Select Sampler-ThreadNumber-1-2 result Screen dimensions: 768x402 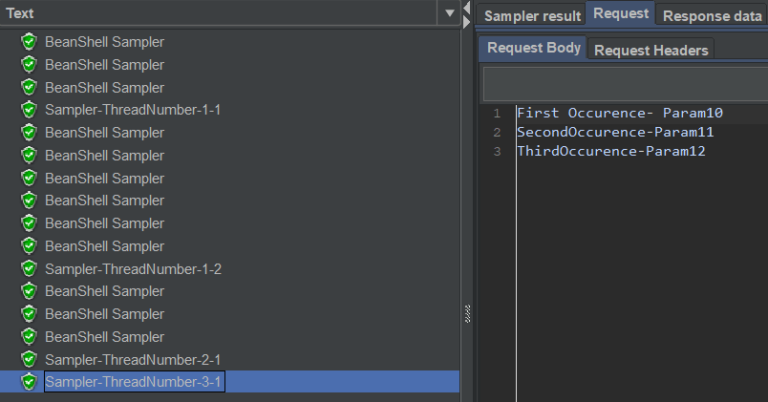(133, 269)
